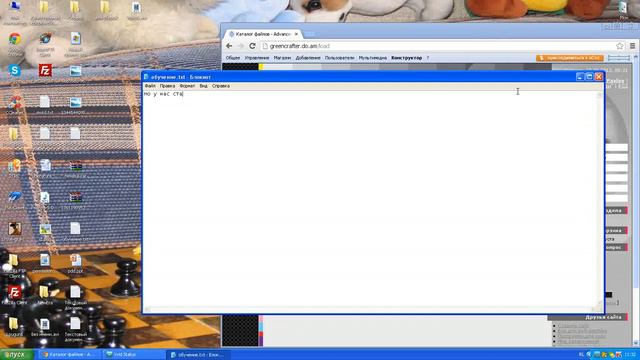The width and height of the screenshot is (640, 360).
Task: Open the FileZilla Client desktop shortcut
Action: 15,292
